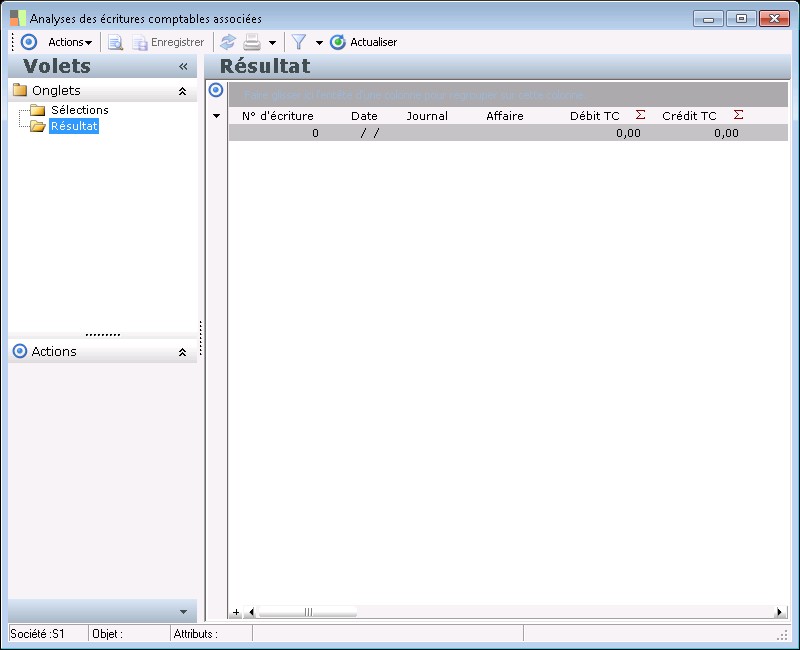The height and width of the screenshot is (650, 800).
Task: Collapse the Volets side panel
Action: pos(183,66)
